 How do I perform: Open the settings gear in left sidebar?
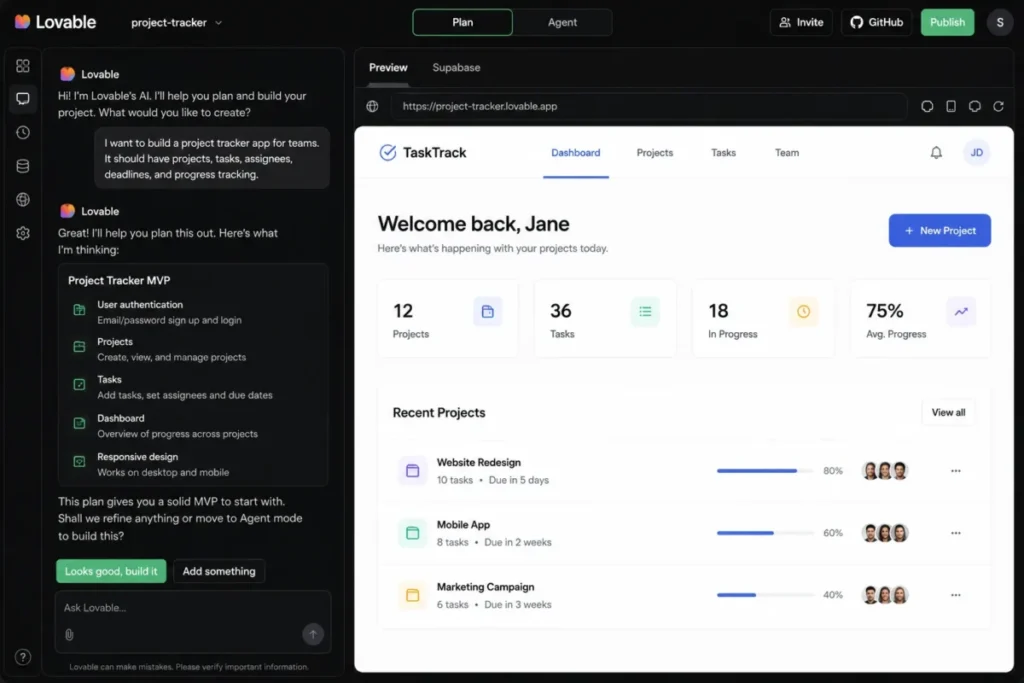click(x=23, y=233)
